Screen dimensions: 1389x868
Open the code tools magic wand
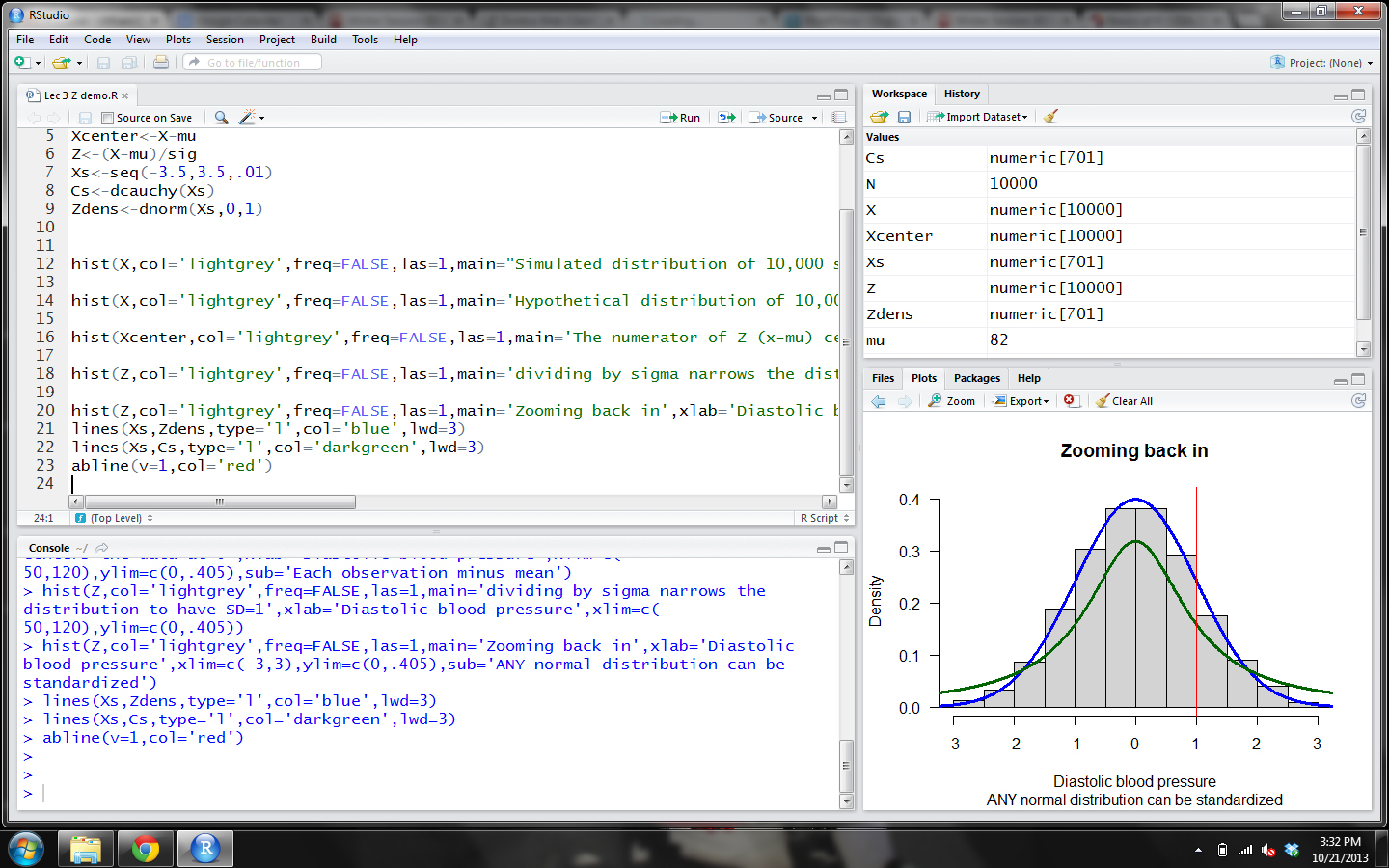click(248, 118)
